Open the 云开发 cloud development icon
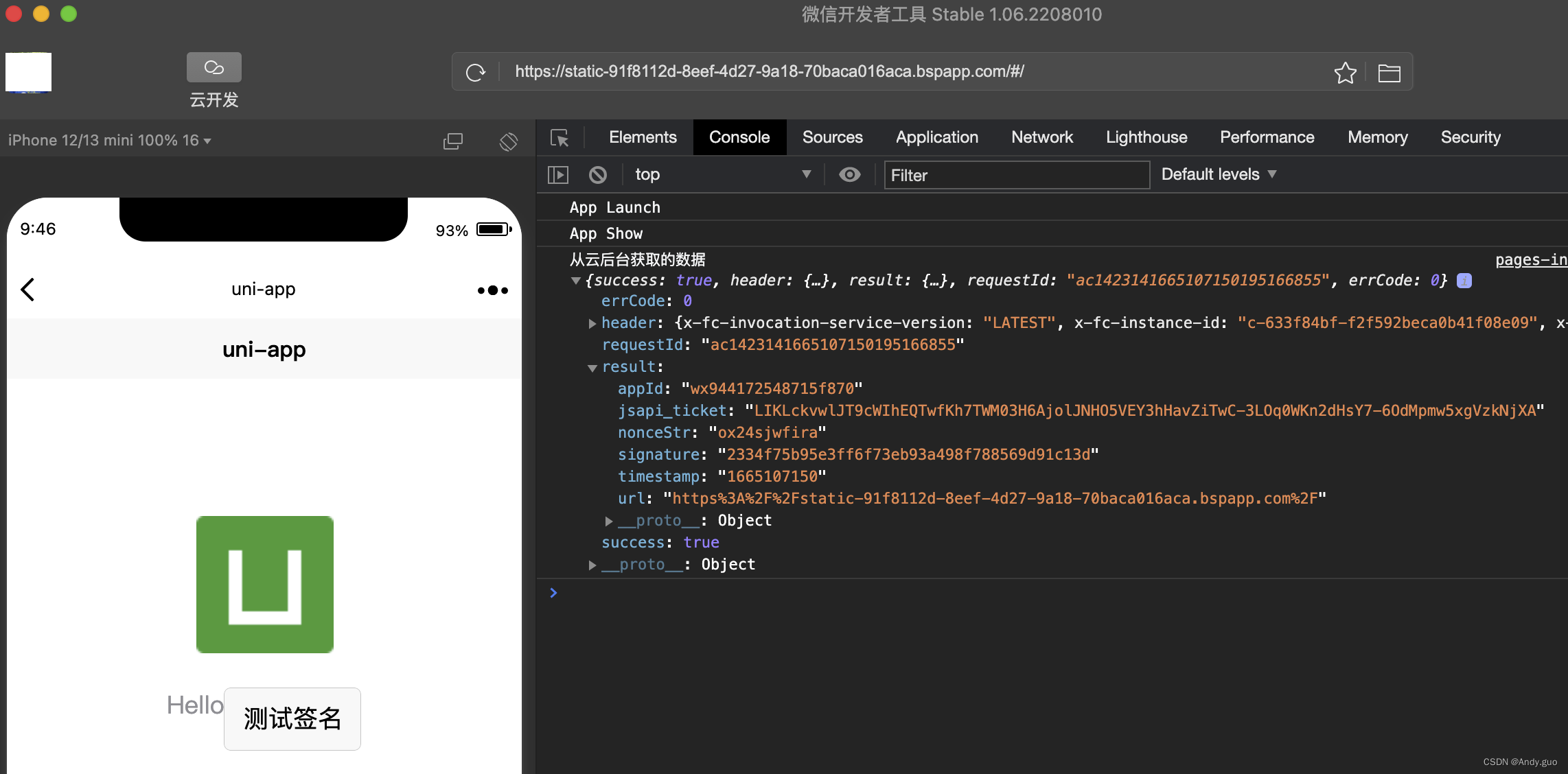This screenshot has height=774, width=1568. [x=214, y=68]
